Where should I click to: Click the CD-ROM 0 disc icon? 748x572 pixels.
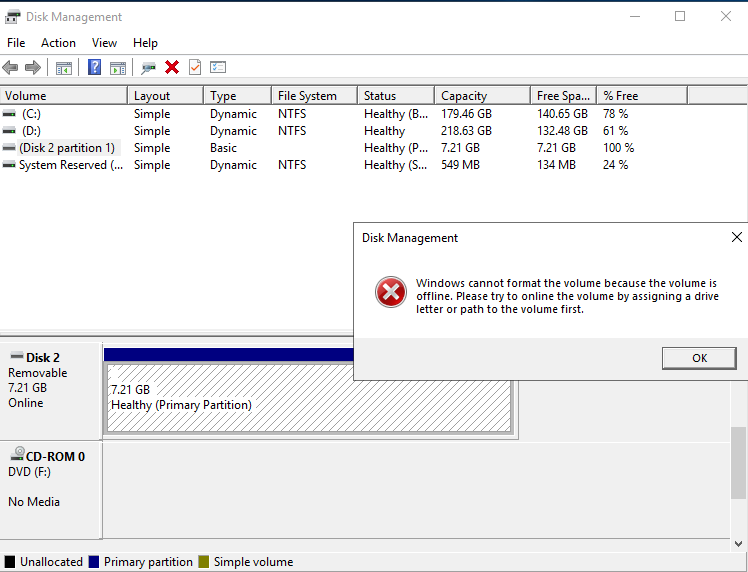pos(18,454)
